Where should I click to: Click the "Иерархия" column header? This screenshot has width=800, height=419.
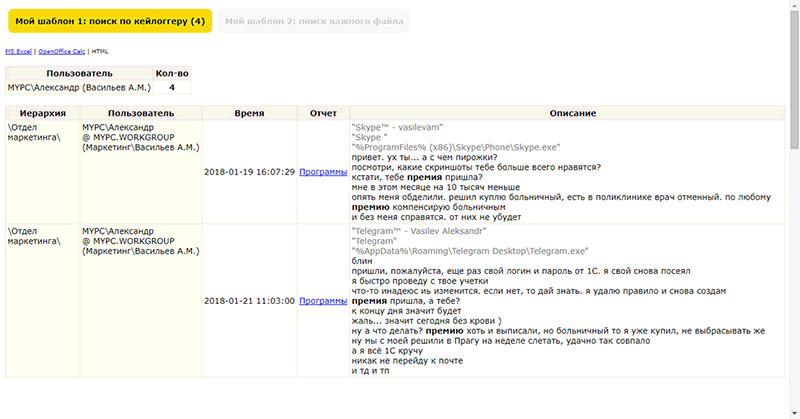(42, 114)
